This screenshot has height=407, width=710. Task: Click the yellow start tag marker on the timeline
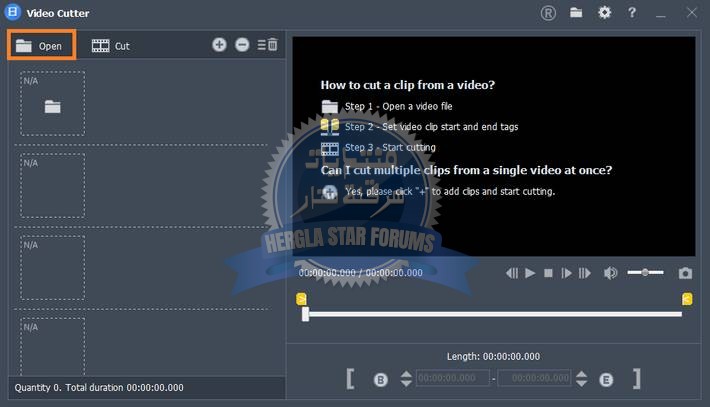(301, 299)
